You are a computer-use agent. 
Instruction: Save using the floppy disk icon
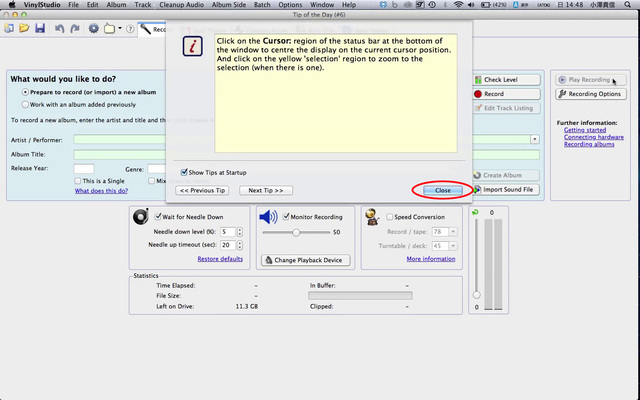tap(40, 29)
